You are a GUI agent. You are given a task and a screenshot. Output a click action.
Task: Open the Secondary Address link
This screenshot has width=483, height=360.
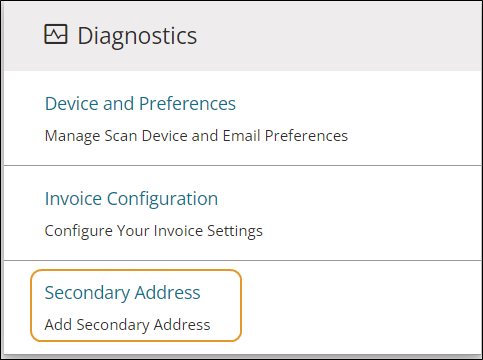122,293
